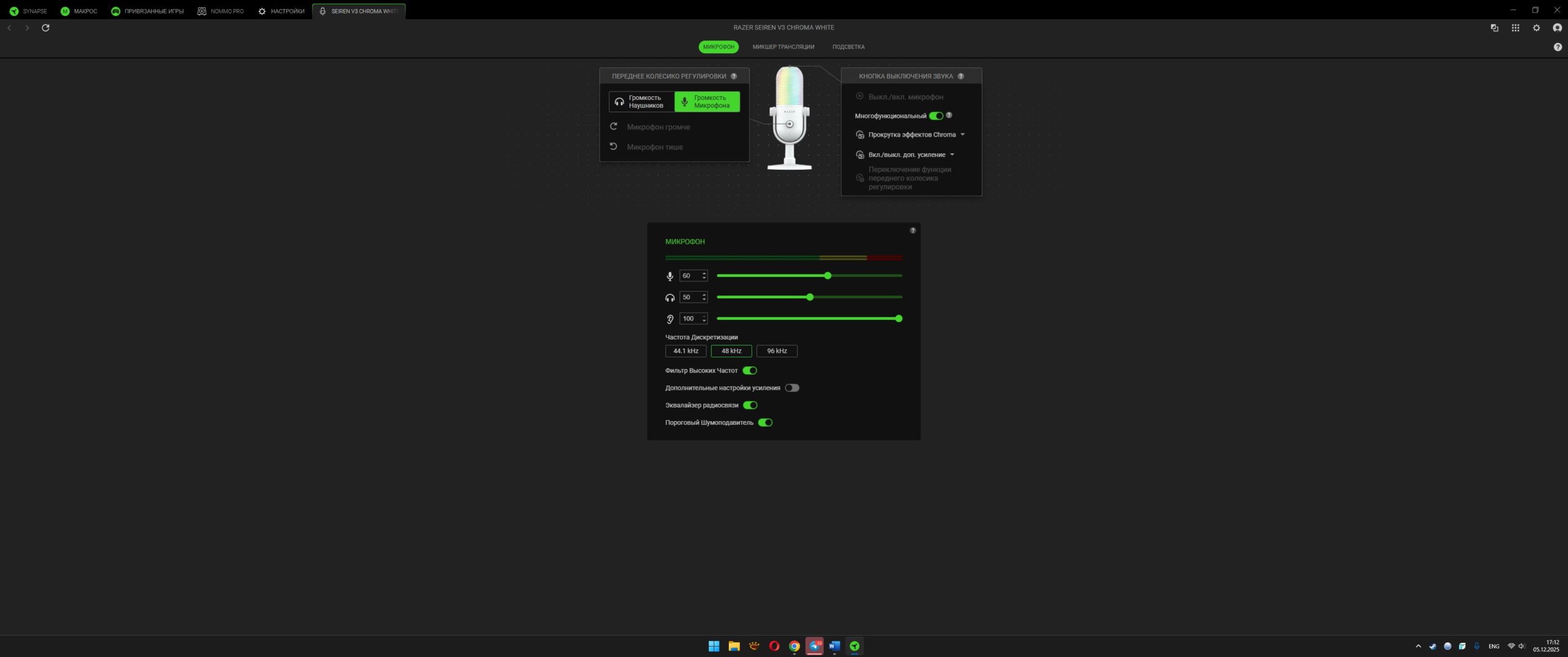Open the Привязанные игры top tab
Viewport: 1568px width, 657px height.
[148, 11]
